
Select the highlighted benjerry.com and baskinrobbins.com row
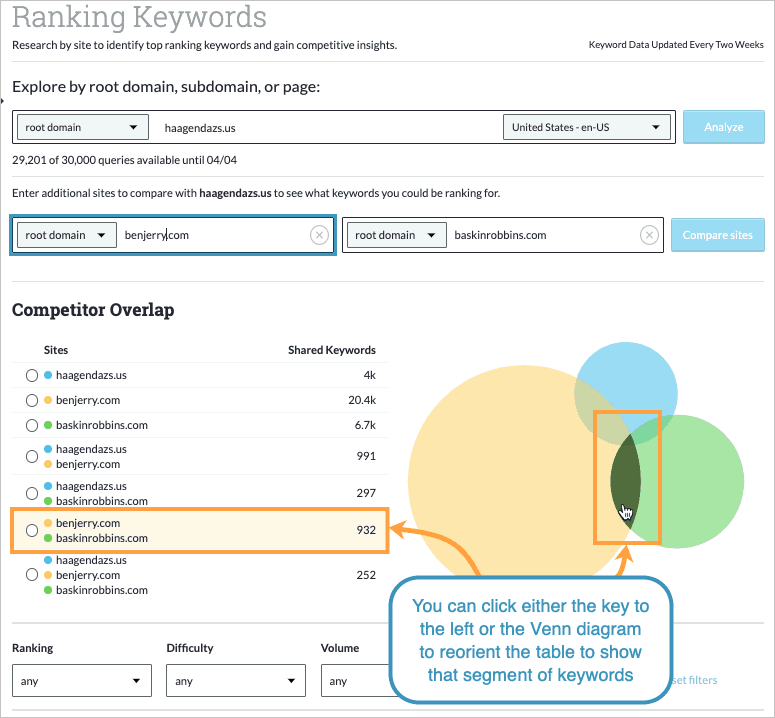tap(200, 530)
